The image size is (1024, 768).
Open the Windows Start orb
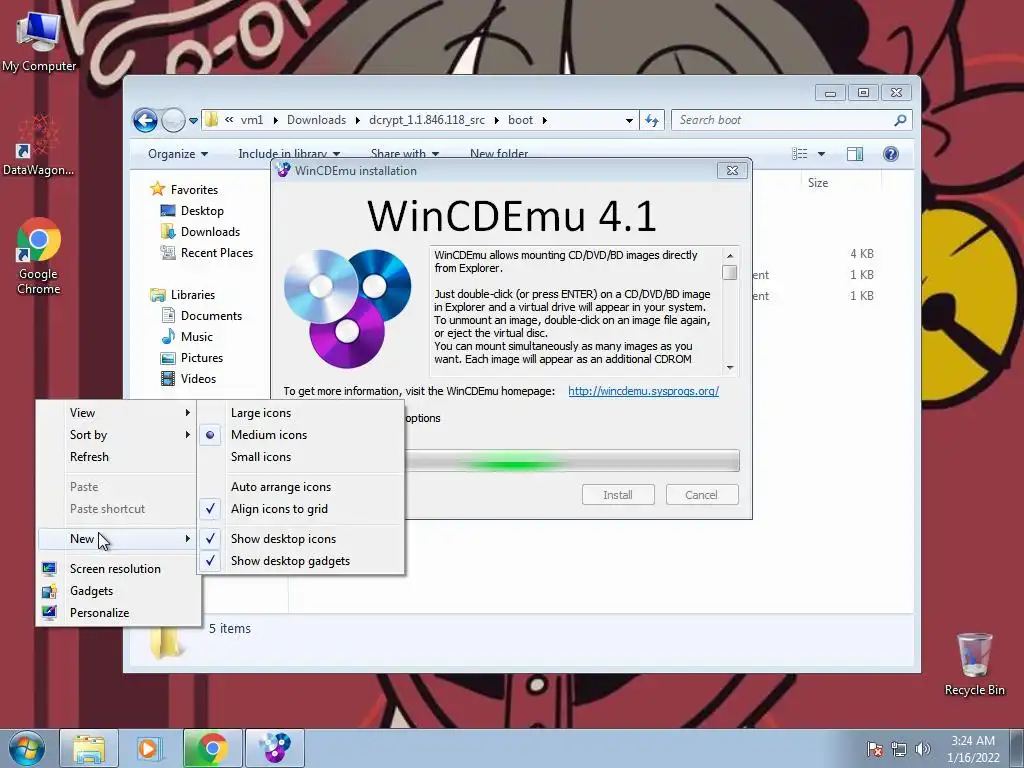[26, 748]
